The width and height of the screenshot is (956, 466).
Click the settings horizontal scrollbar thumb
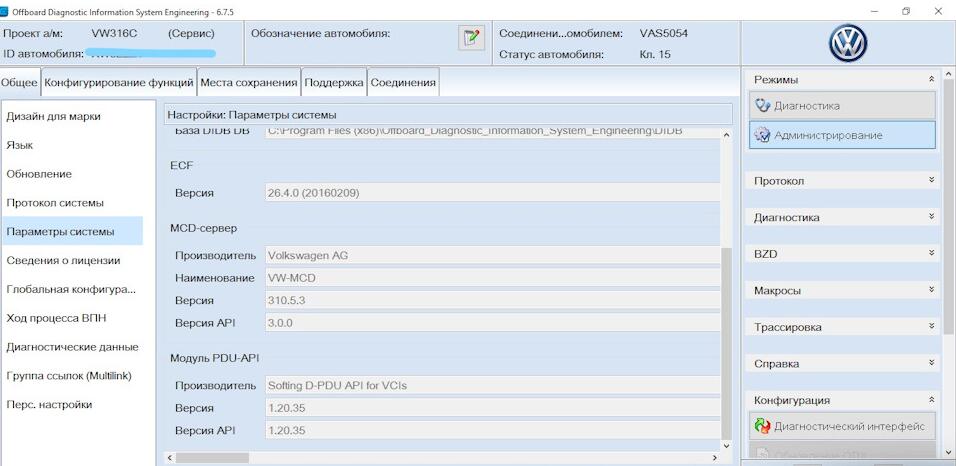point(212,457)
